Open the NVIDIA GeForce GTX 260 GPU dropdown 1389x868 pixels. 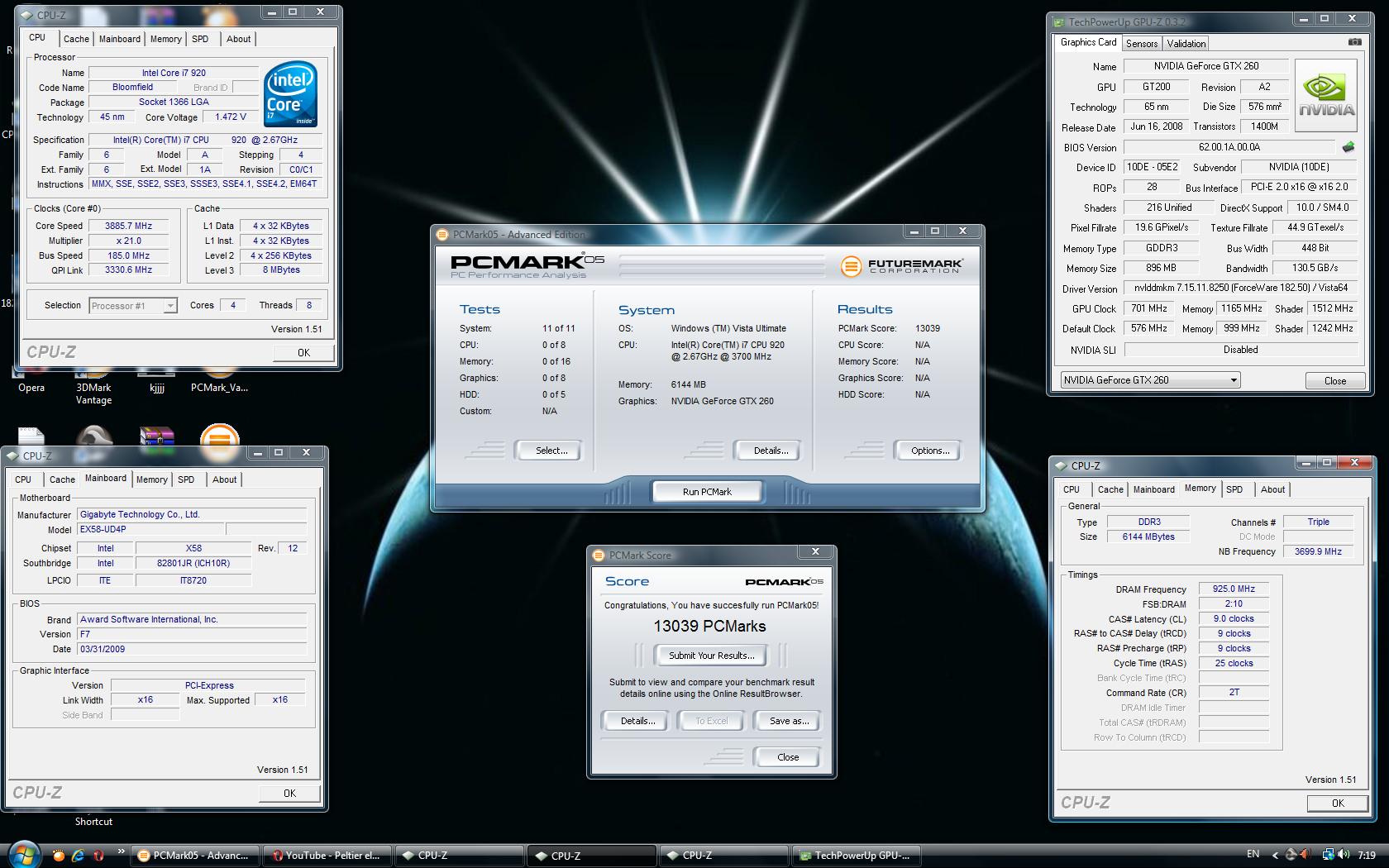[1150, 380]
